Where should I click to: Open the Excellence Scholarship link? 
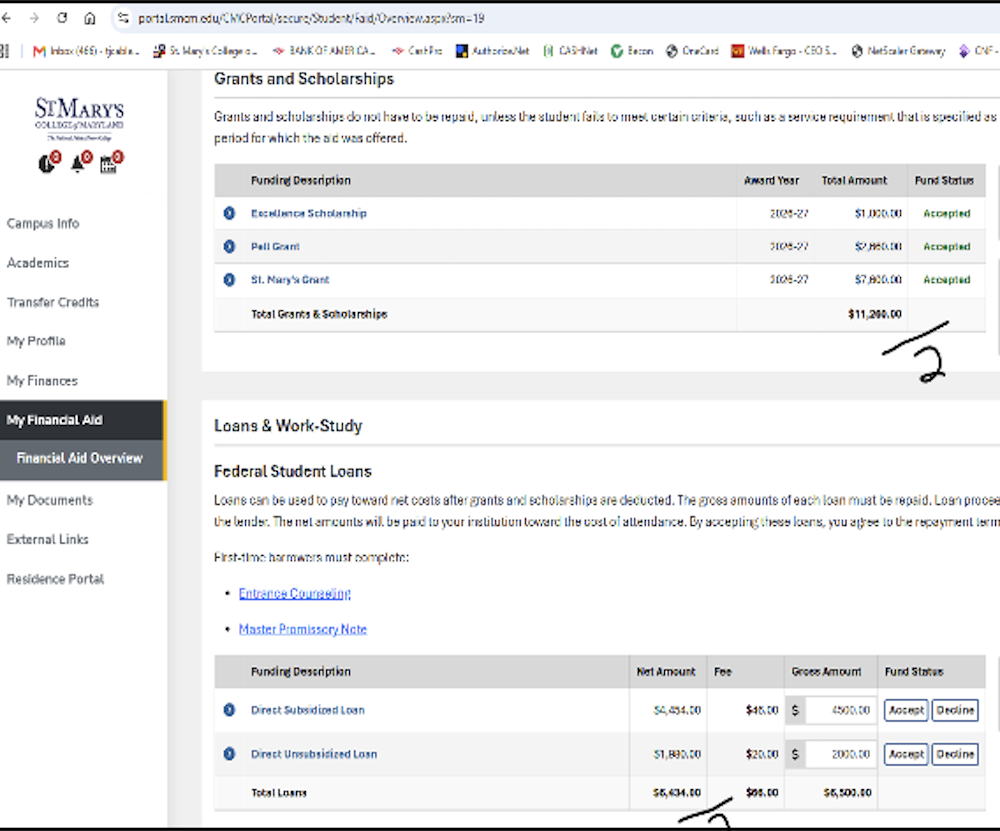point(309,213)
